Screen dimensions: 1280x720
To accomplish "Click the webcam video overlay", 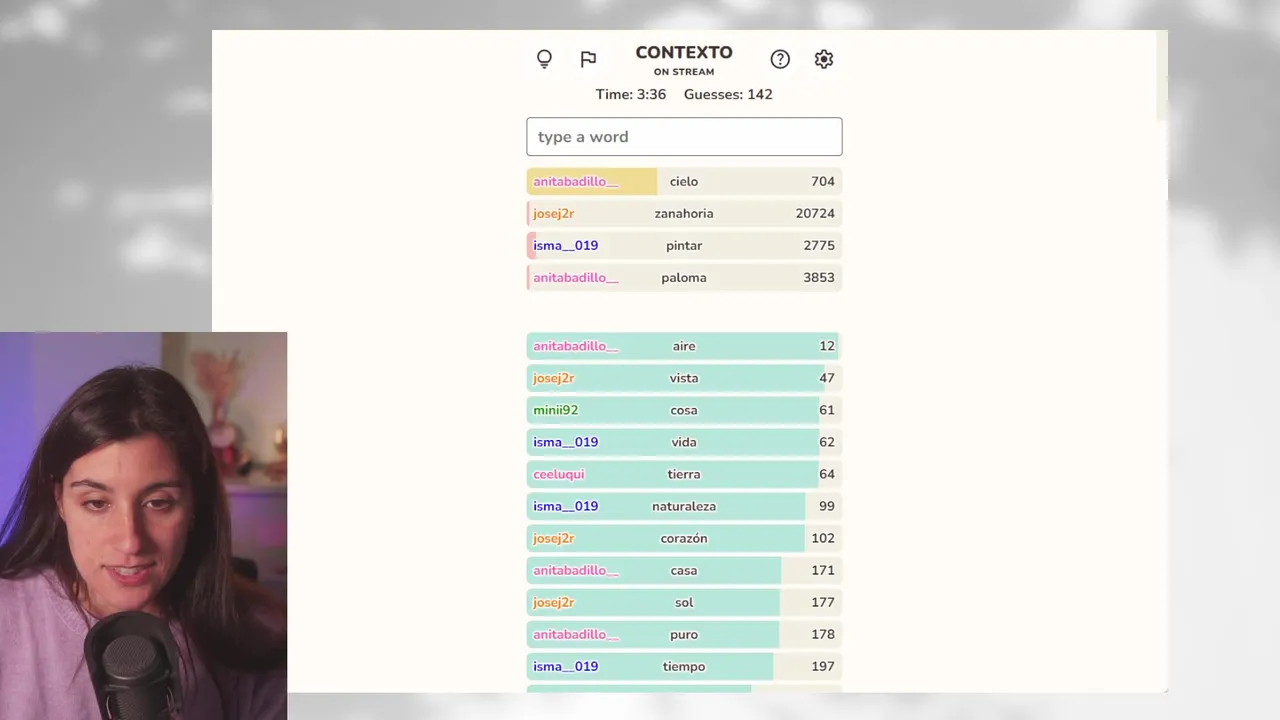I will coord(143,526).
